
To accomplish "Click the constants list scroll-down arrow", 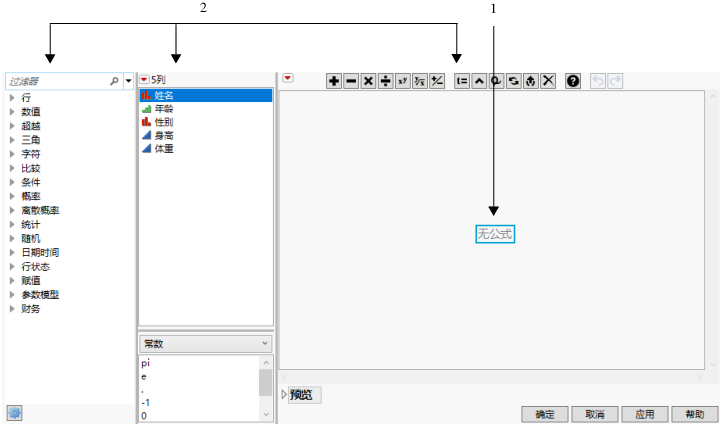I will 266,414.
